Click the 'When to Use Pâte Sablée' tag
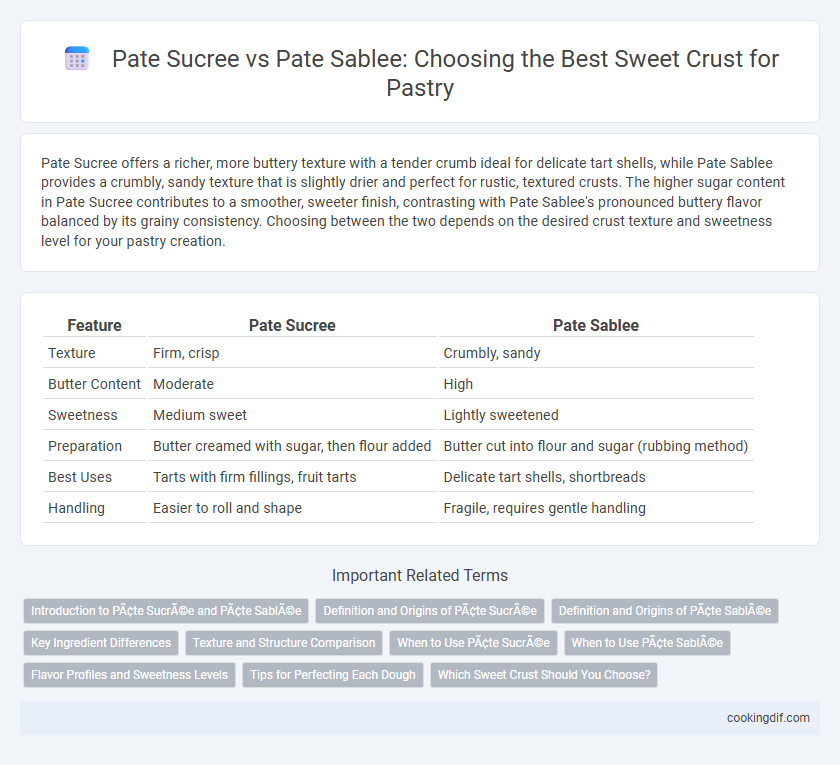Screen dimensions: 840x765 pos(647,643)
